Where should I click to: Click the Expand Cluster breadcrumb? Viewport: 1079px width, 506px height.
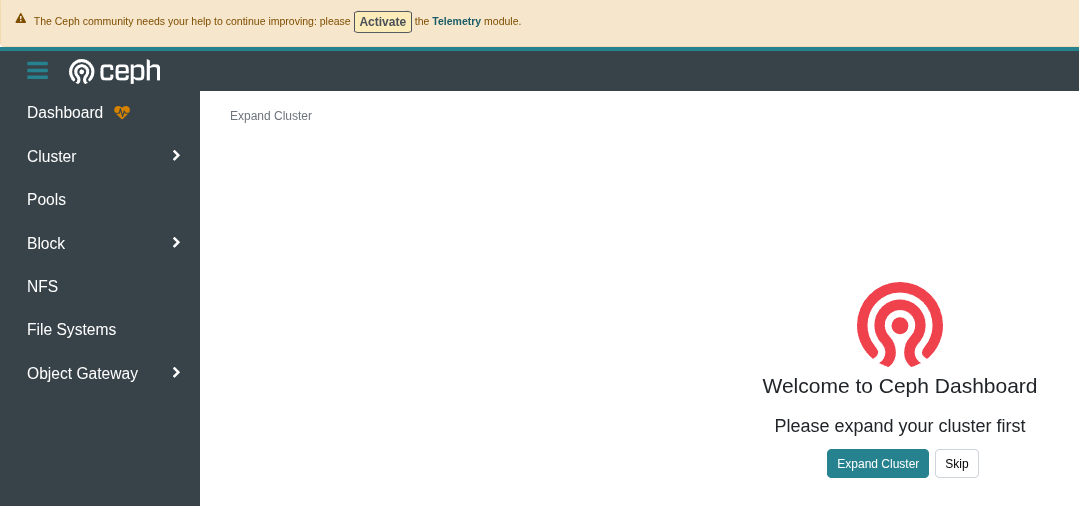pos(270,116)
